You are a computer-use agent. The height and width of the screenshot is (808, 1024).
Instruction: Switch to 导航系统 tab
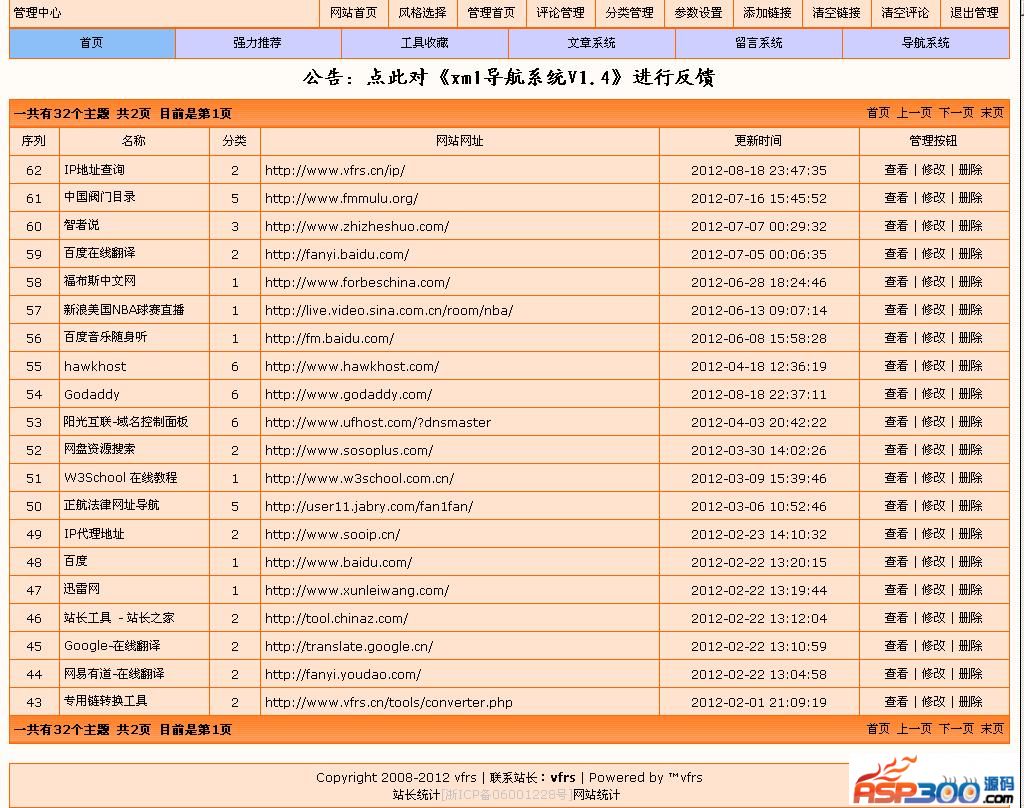[x=926, y=43]
